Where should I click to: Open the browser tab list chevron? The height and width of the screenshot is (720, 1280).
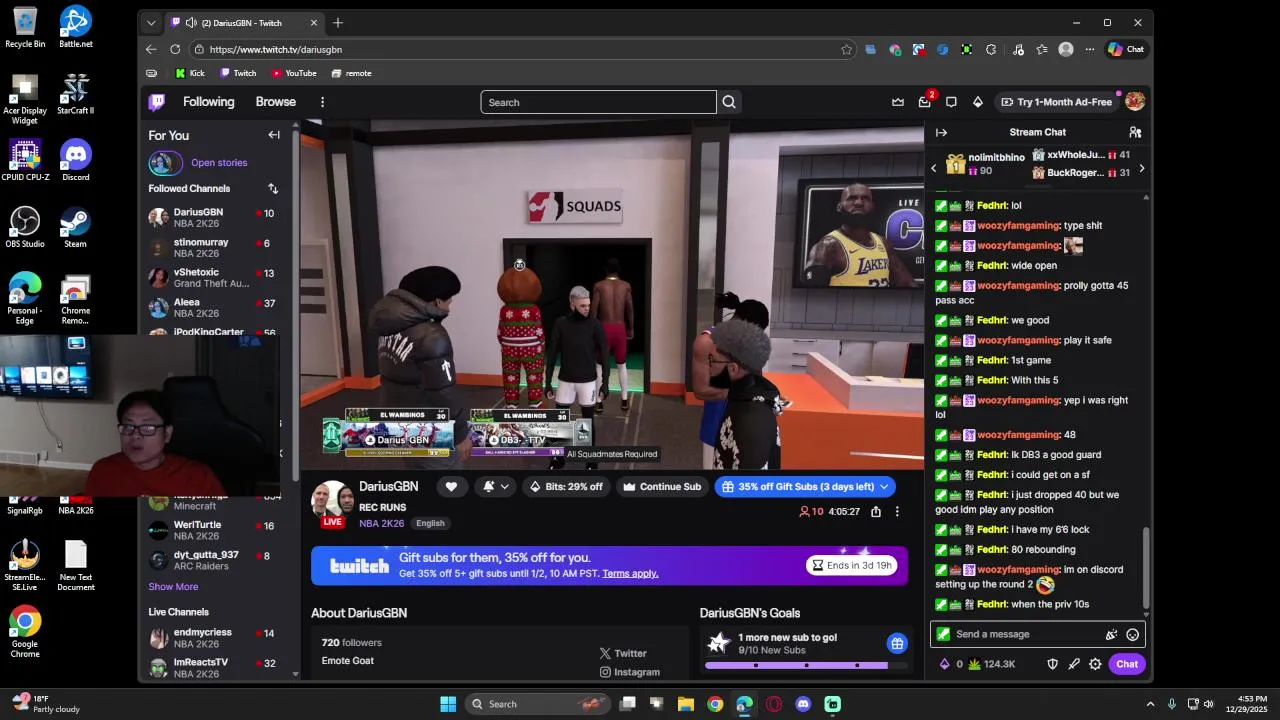click(151, 23)
